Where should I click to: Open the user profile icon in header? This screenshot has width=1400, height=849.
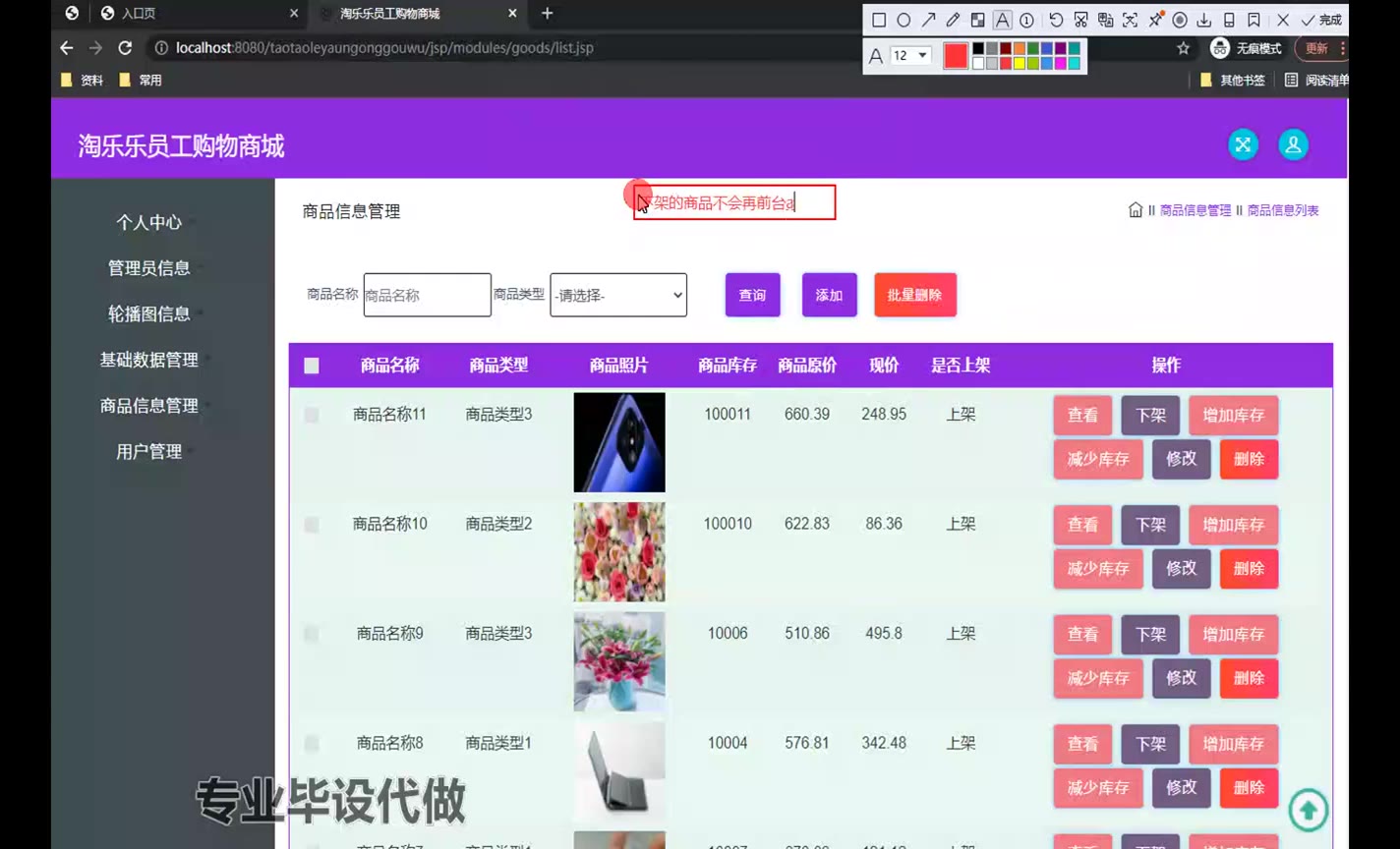1294,144
